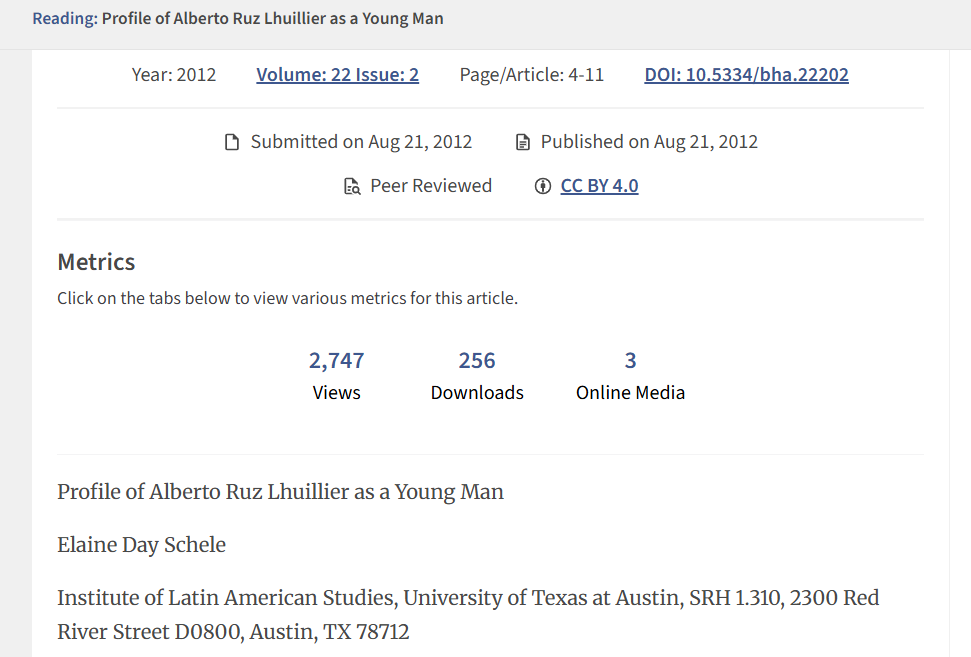The image size is (971, 657).
Task: Click the Metrics section heading
Action: [96, 262]
